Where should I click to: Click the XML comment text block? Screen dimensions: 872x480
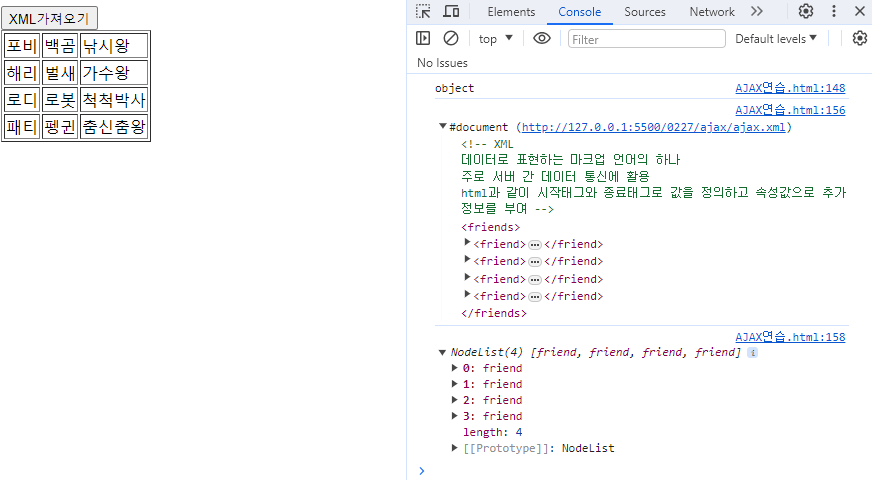[653, 176]
